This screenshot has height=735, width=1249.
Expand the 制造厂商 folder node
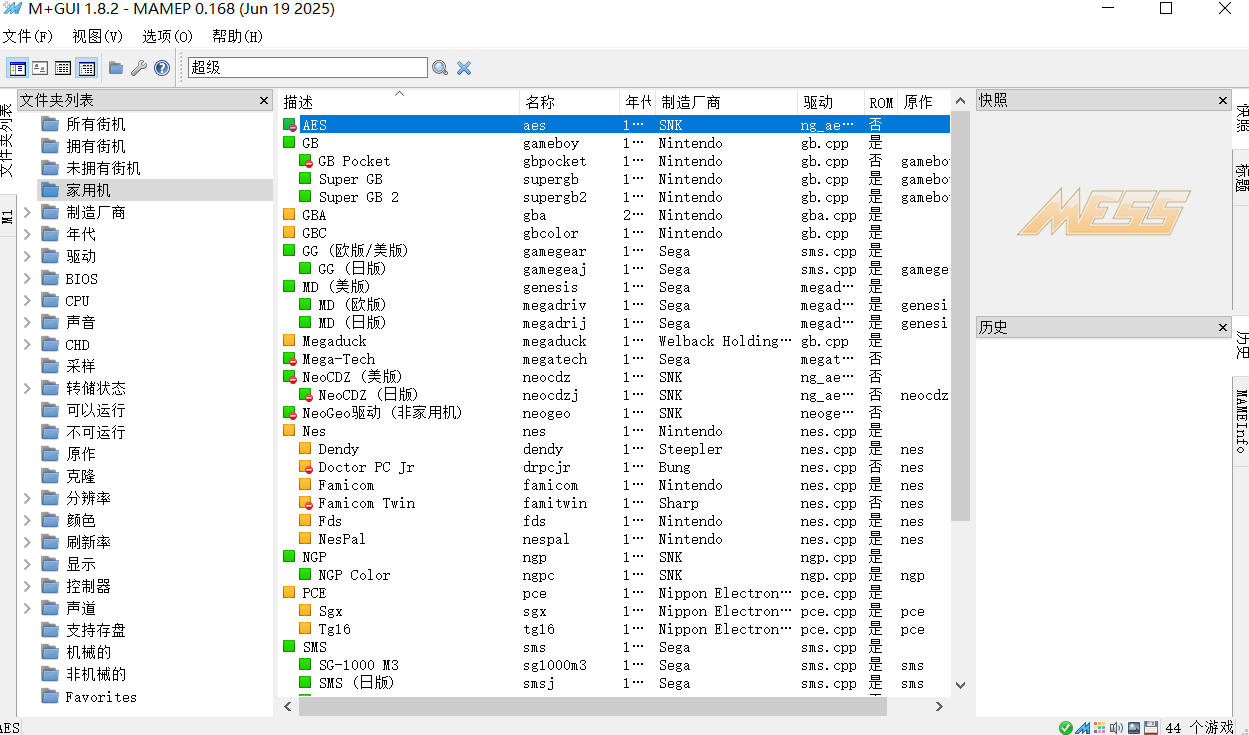point(28,212)
